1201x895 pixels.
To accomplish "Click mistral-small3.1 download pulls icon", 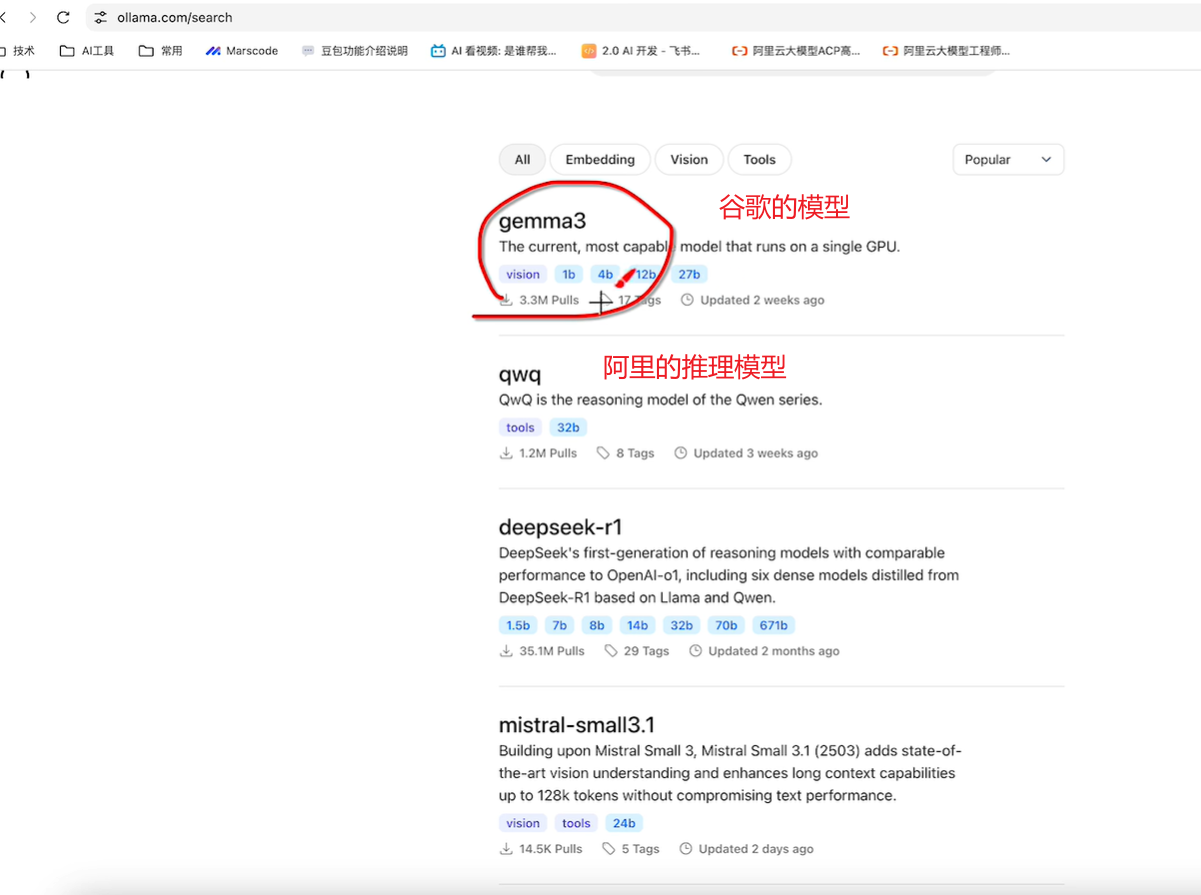I will point(506,849).
